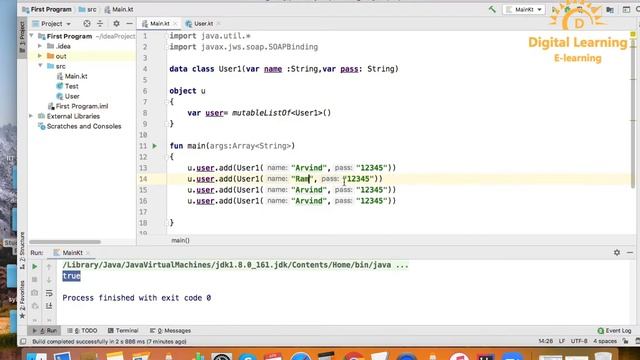
Task: Click First Program in the breadcrumb bar
Action: [x=47, y=9]
